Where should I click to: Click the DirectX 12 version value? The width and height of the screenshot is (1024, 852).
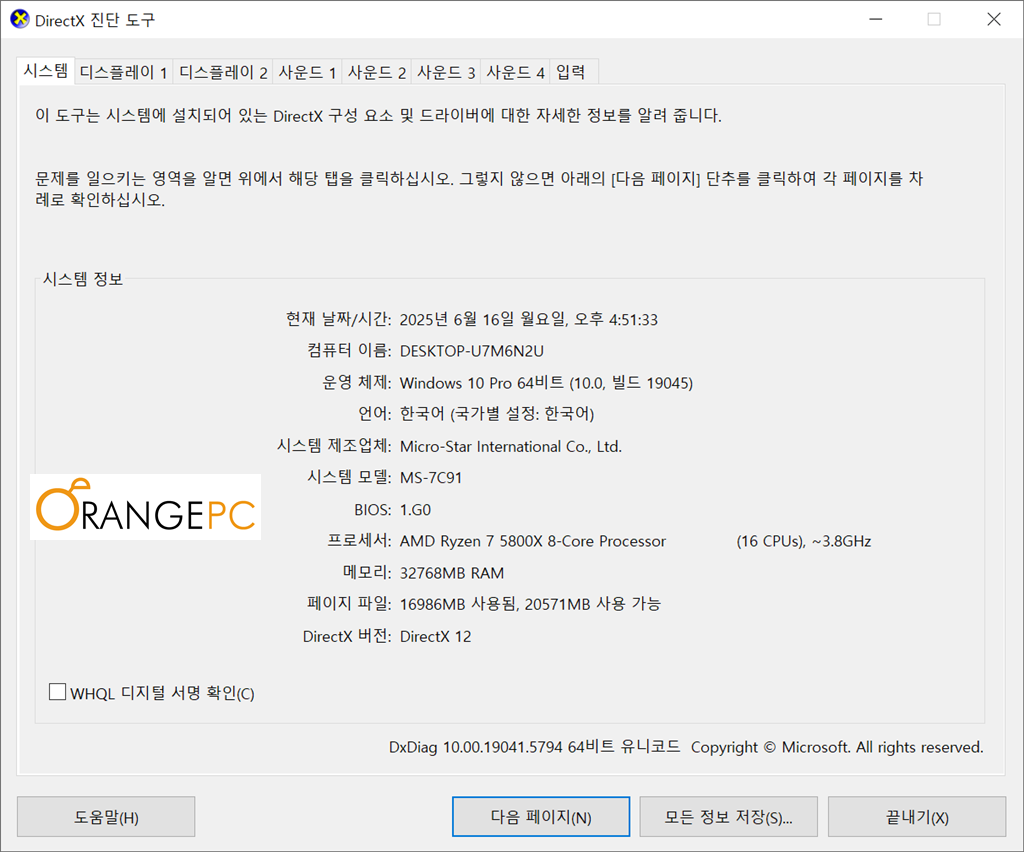coord(436,637)
